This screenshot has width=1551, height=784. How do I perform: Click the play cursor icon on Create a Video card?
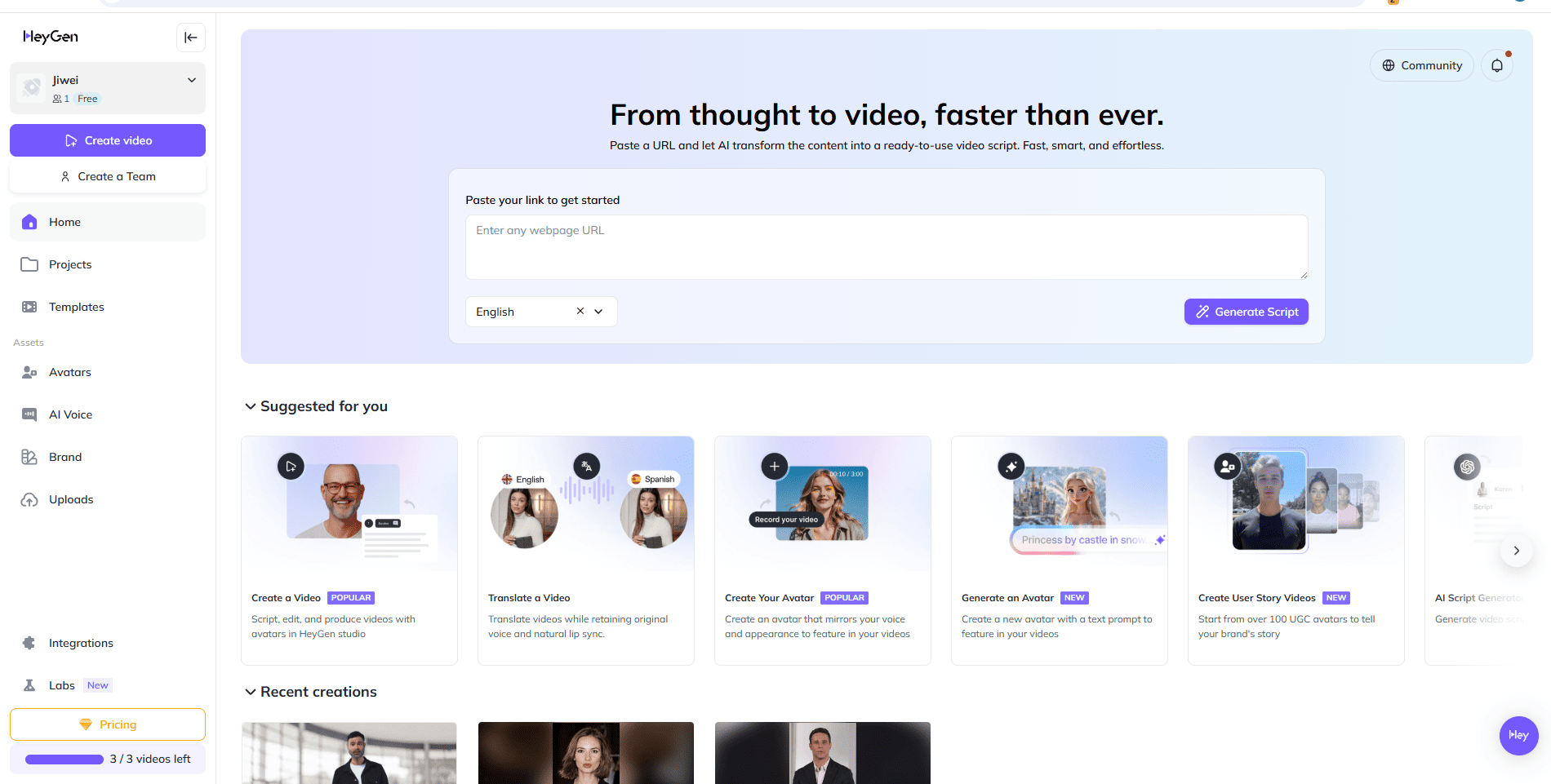click(x=291, y=467)
